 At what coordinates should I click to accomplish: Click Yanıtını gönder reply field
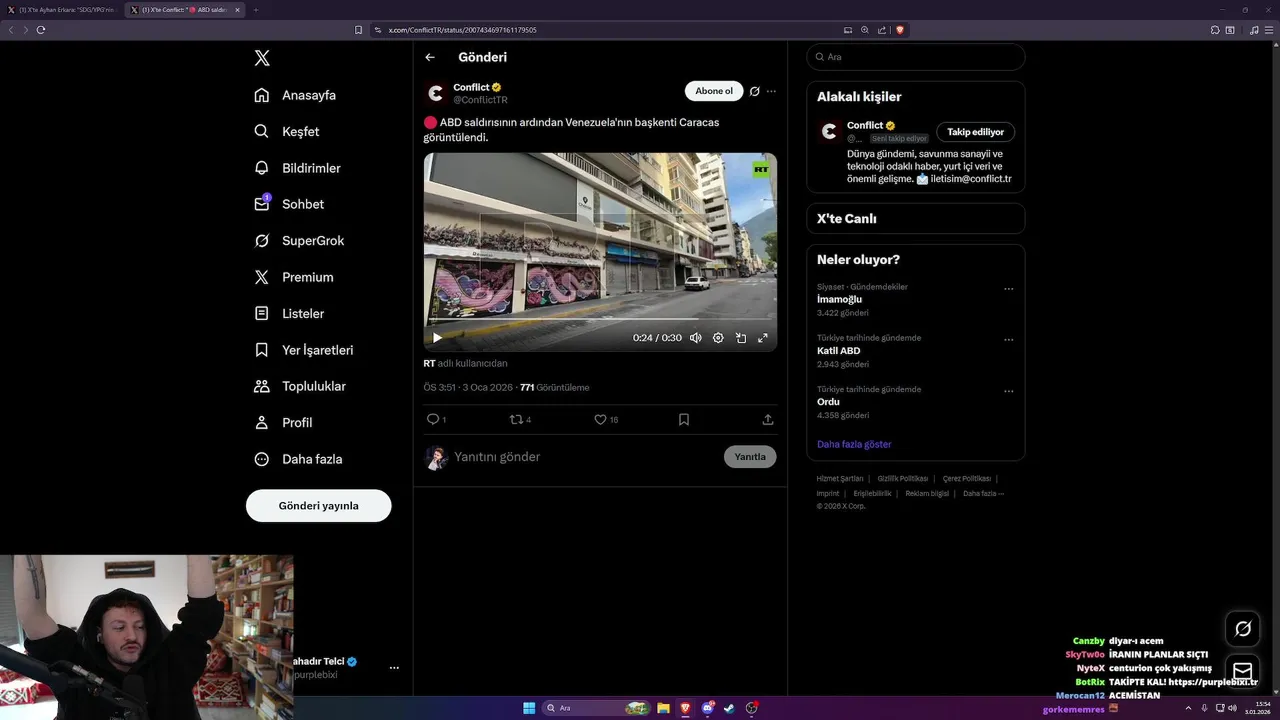(x=585, y=457)
